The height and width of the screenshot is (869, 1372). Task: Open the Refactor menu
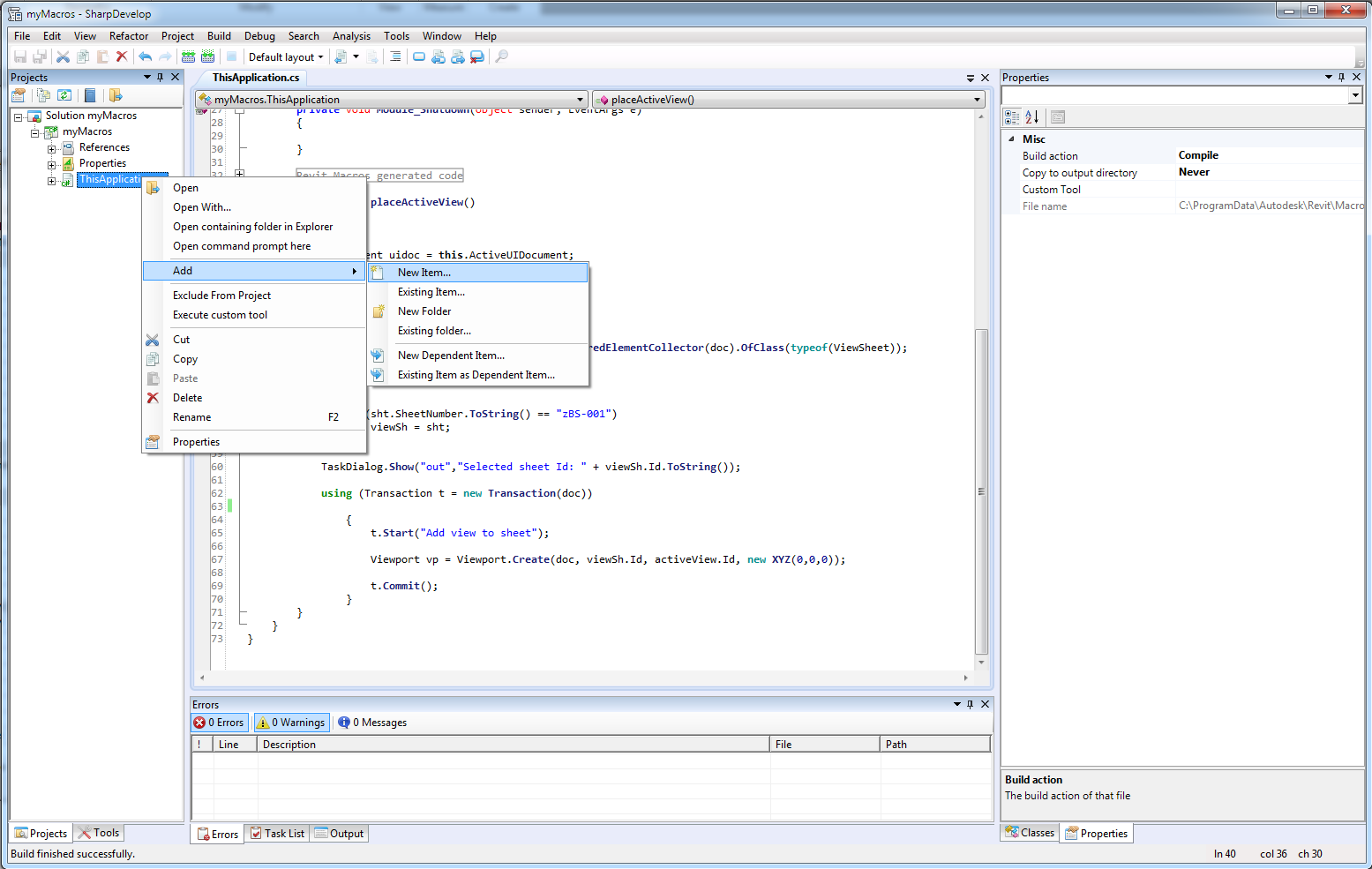pos(129,35)
